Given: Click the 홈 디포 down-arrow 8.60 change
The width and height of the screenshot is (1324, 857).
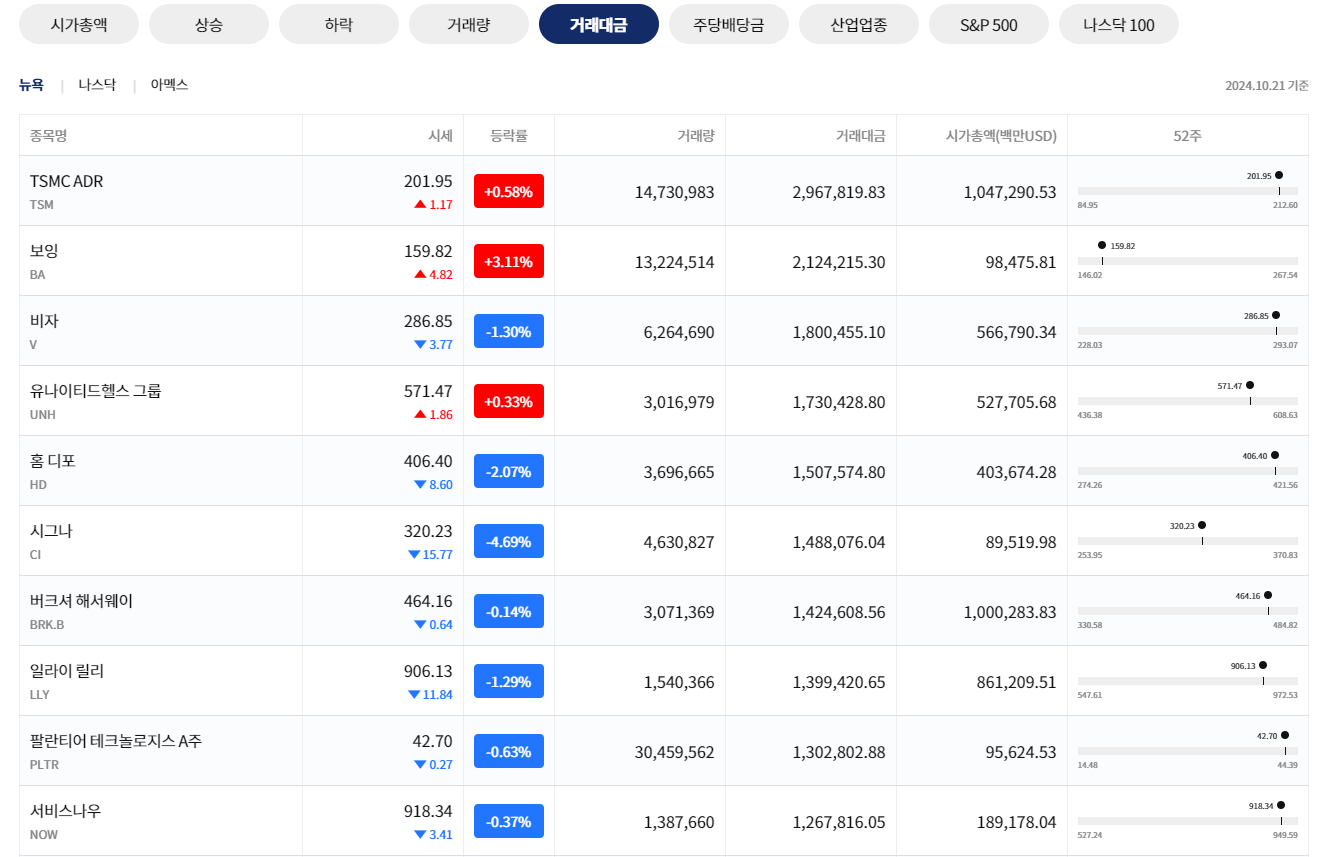Looking at the screenshot, I should click(x=433, y=484).
